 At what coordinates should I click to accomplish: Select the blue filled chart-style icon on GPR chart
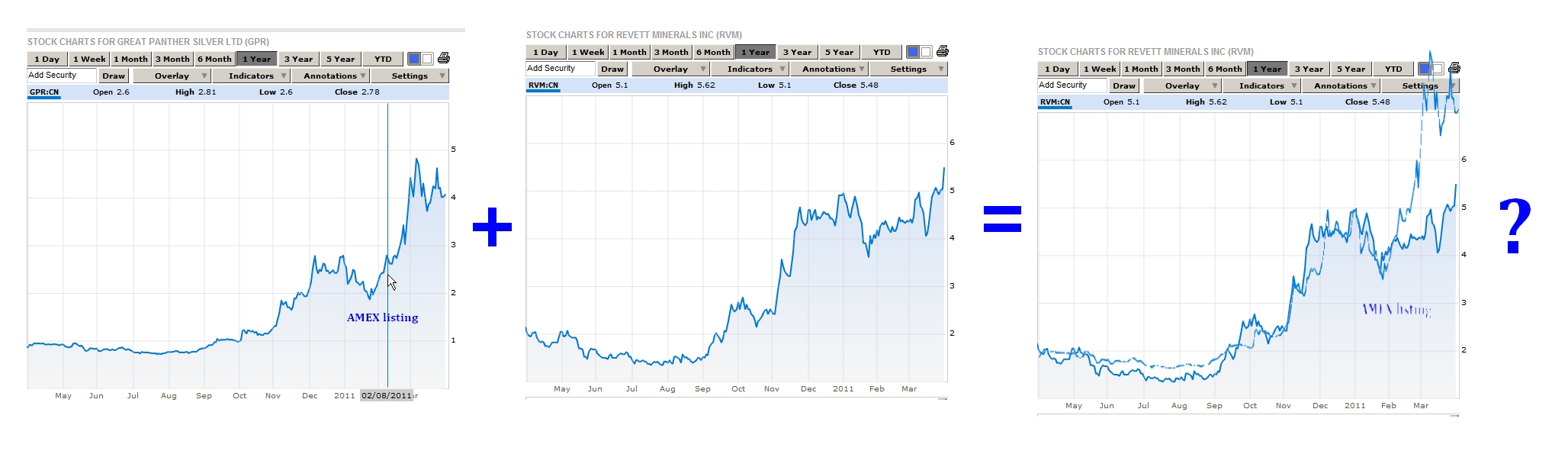click(414, 59)
